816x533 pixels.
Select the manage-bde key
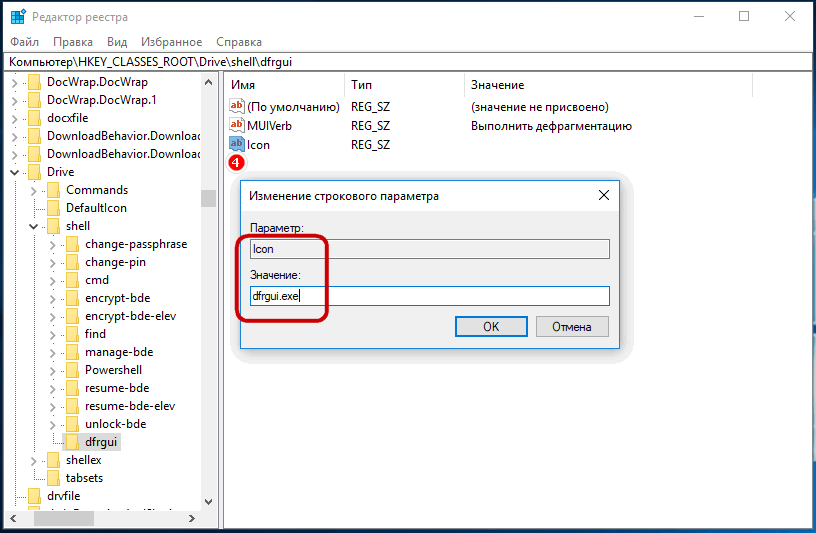[x=119, y=352]
